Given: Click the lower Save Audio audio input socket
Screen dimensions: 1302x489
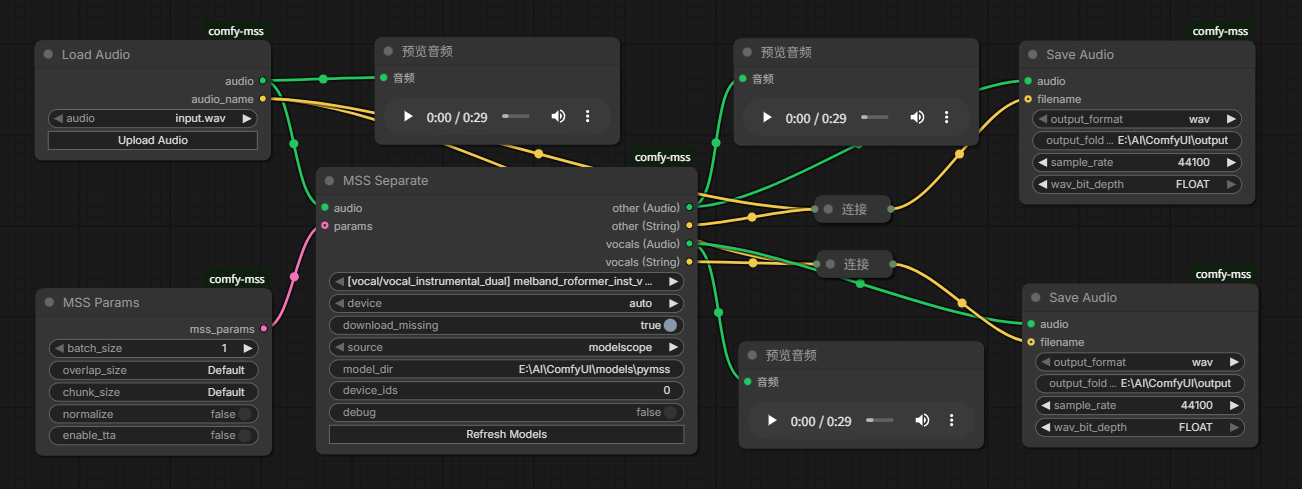Looking at the screenshot, I should coord(1031,324).
